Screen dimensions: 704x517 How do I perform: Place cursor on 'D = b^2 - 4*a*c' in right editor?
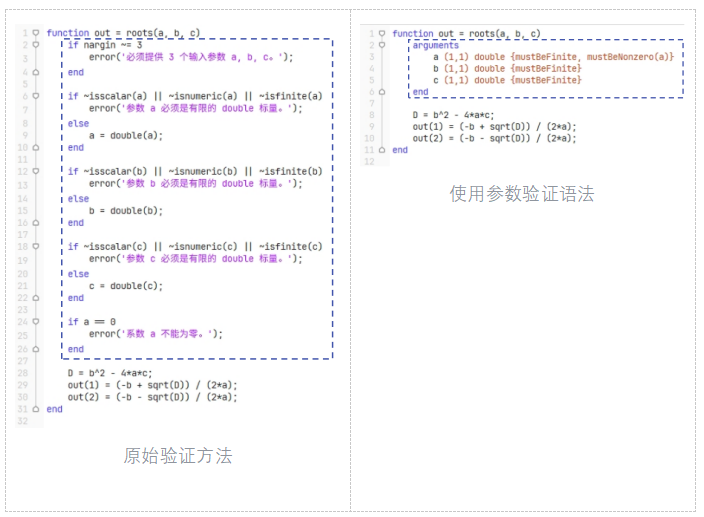(x=452, y=115)
